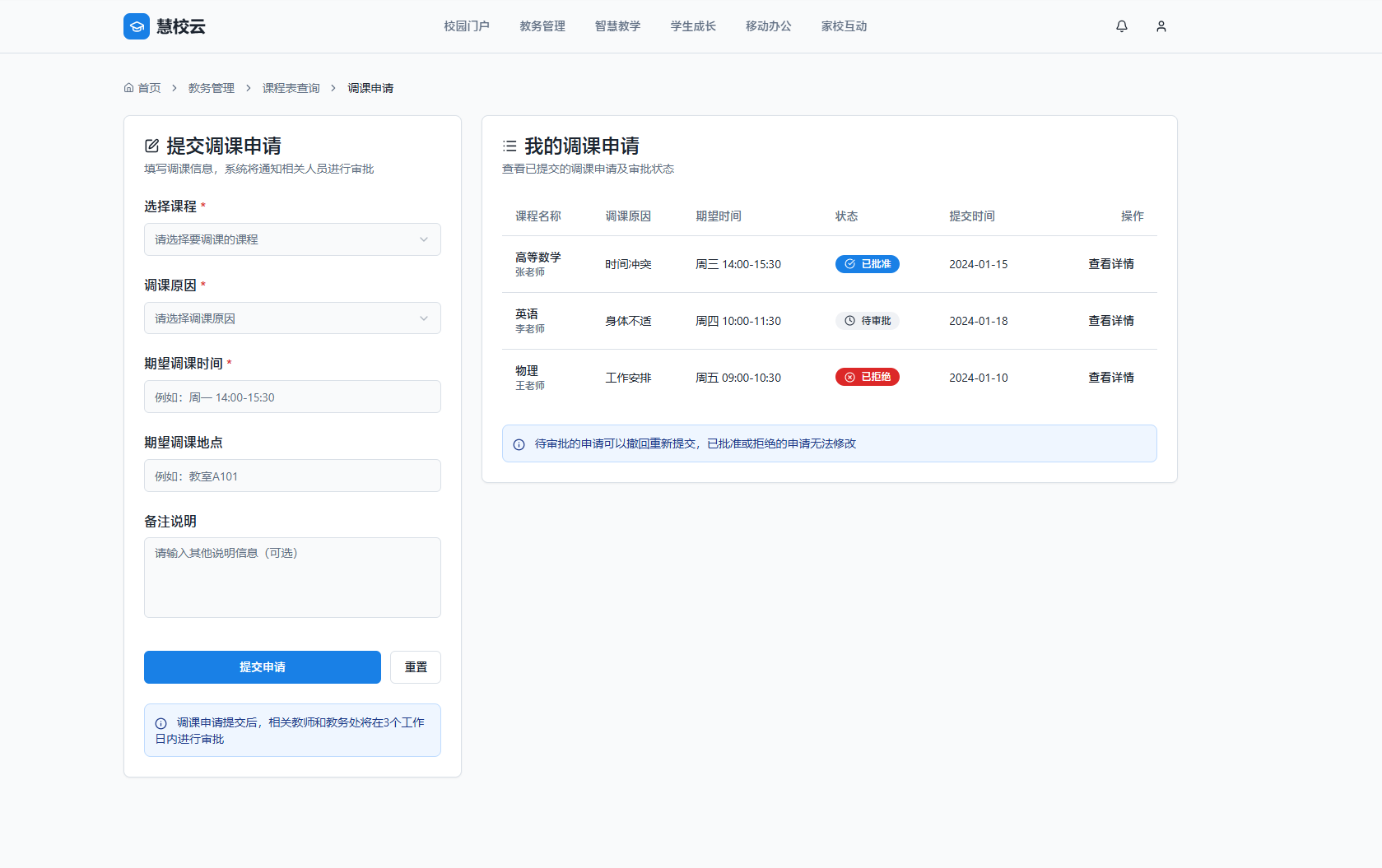Click 2024-01-18 submission date
Image resolution: width=1382 pixels, height=868 pixels.
click(979, 321)
